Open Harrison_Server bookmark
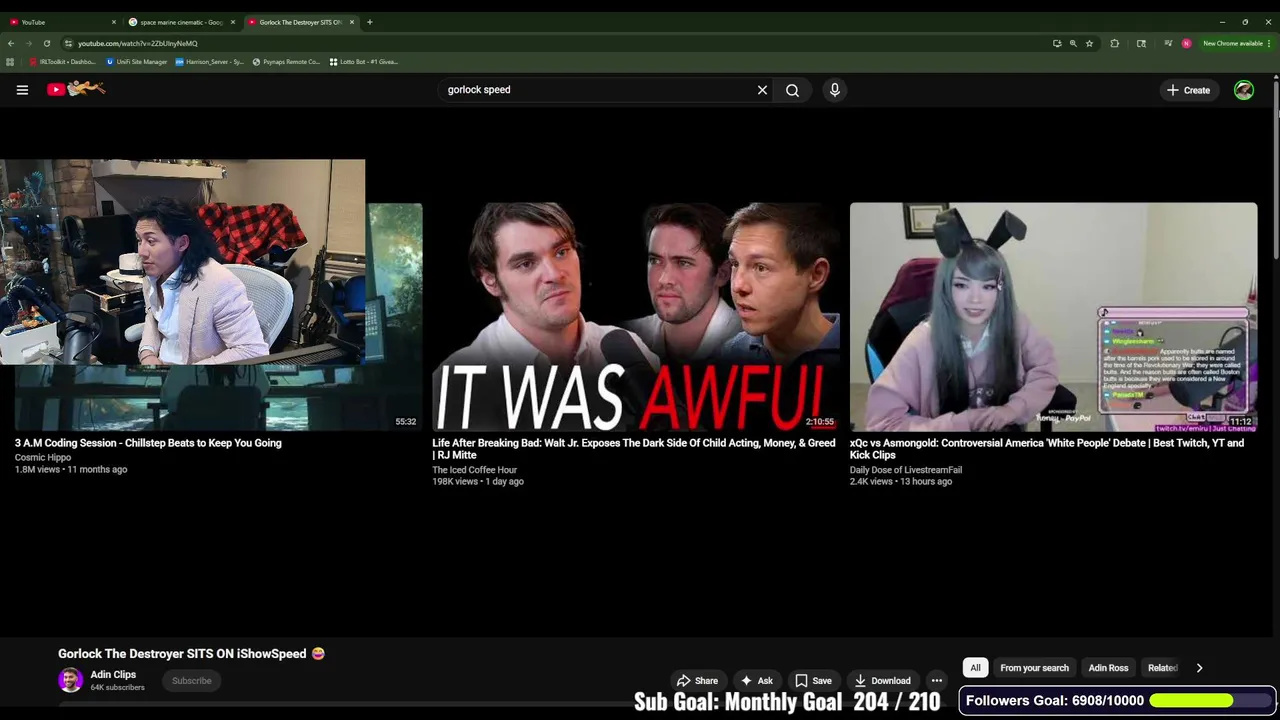 209,62
